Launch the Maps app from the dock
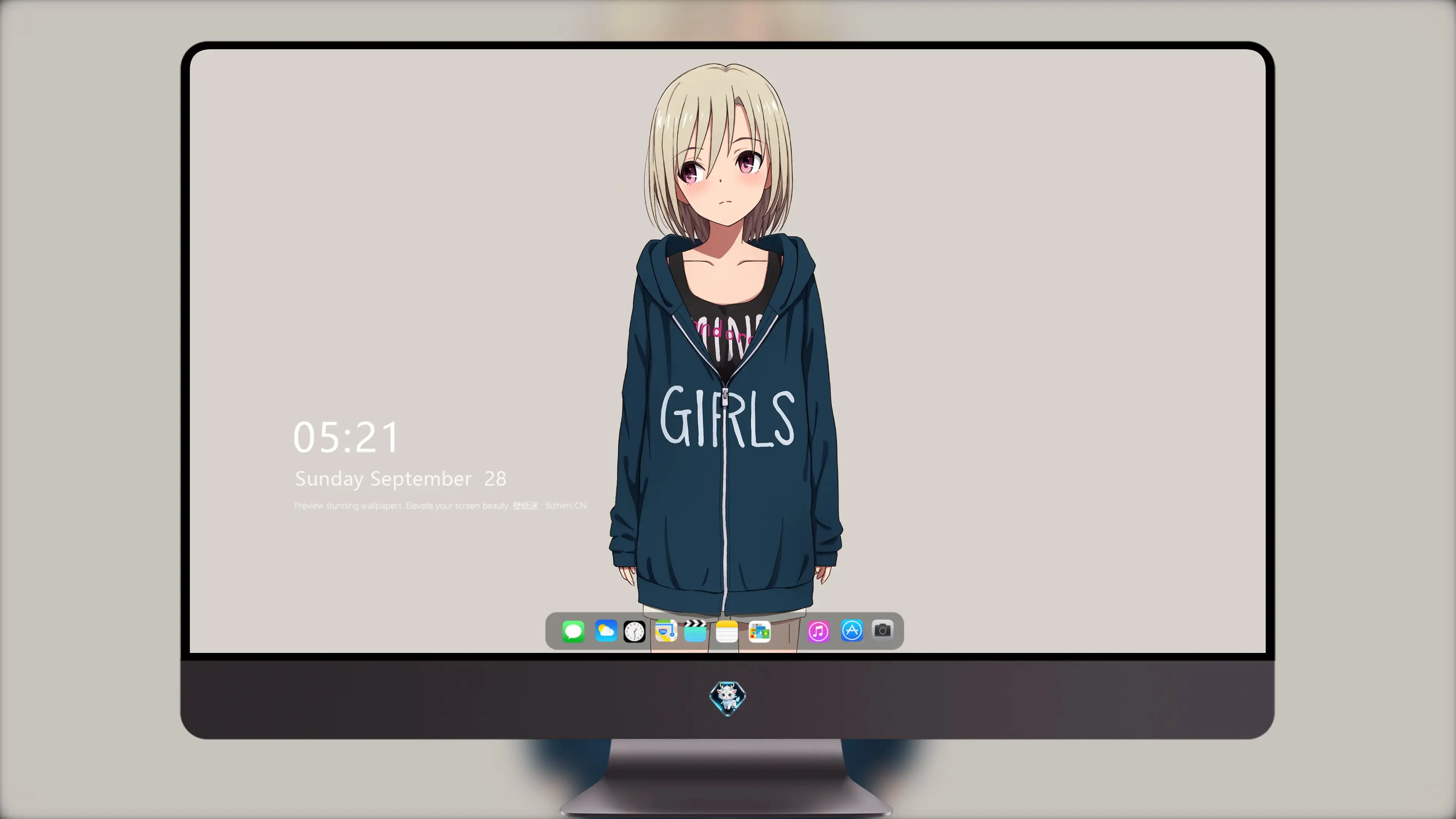Viewport: 1456px width, 819px height. (666, 631)
